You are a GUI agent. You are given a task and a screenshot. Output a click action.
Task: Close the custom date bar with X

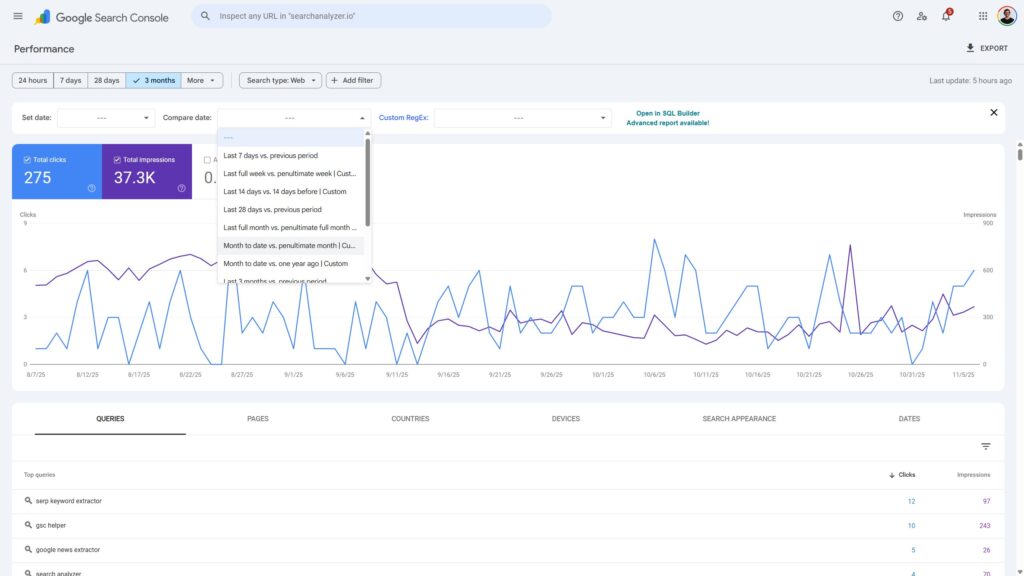pos(993,113)
